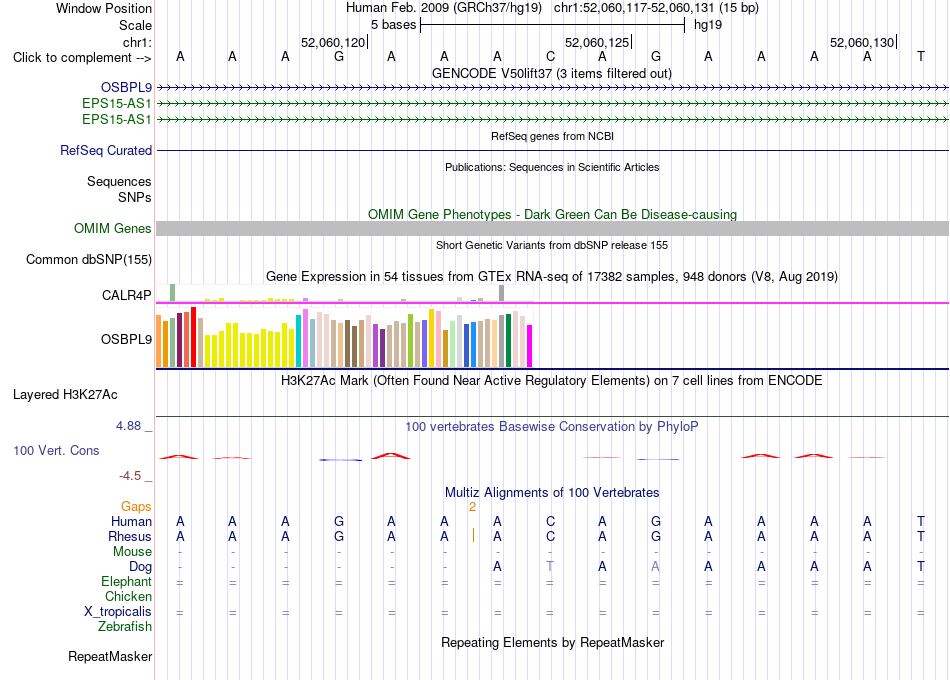Click 'RefSeq genes from NCBI' title
The width and height of the screenshot is (950, 680).
552,136
